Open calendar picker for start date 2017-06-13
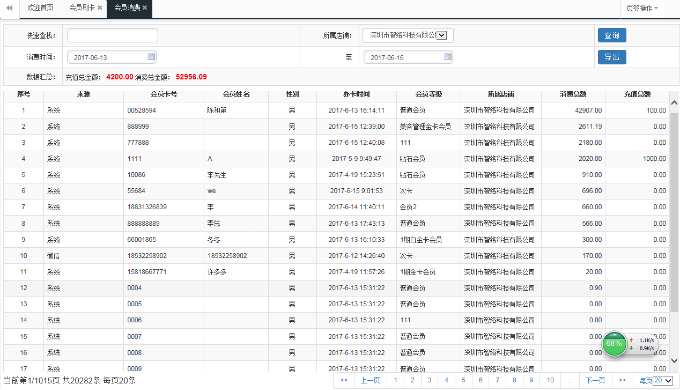The image size is (680, 390). click(x=151, y=57)
